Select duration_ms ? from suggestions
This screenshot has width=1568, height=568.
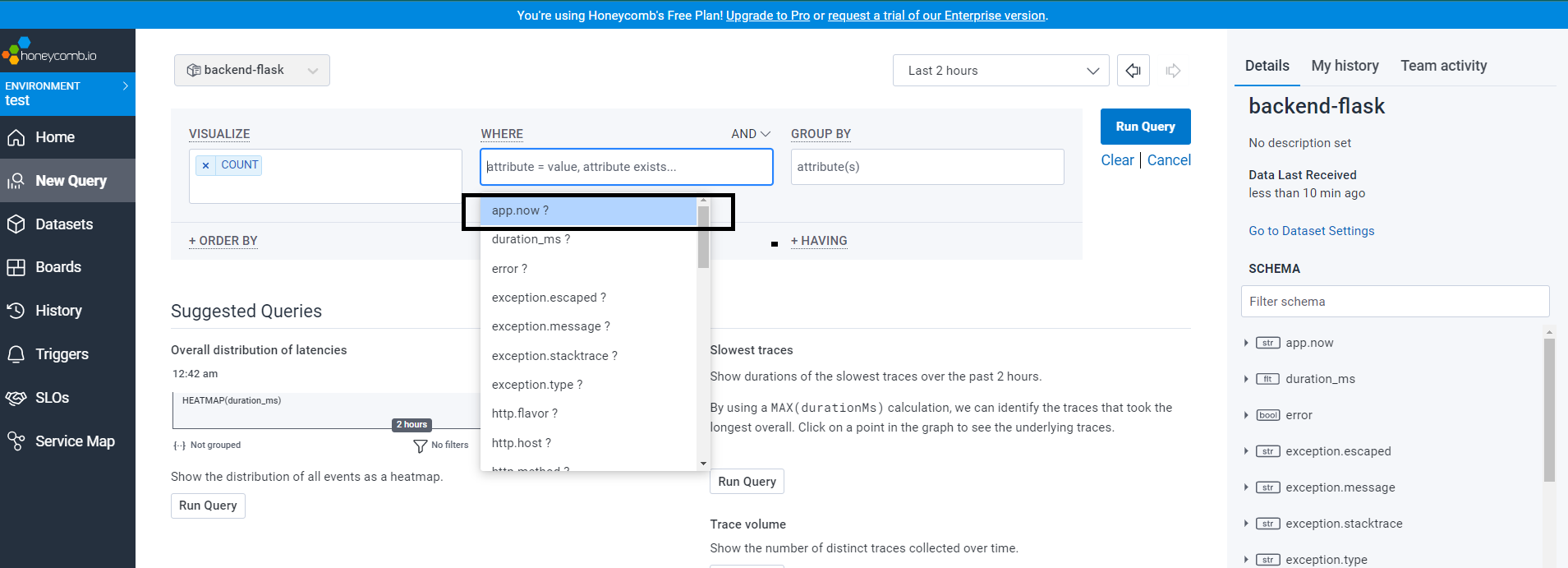[x=588, y=239]
